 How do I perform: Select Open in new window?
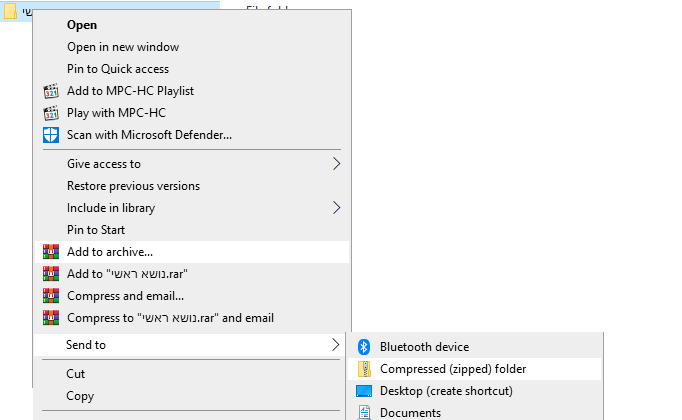pyautogui.click(x=123, y=47)
